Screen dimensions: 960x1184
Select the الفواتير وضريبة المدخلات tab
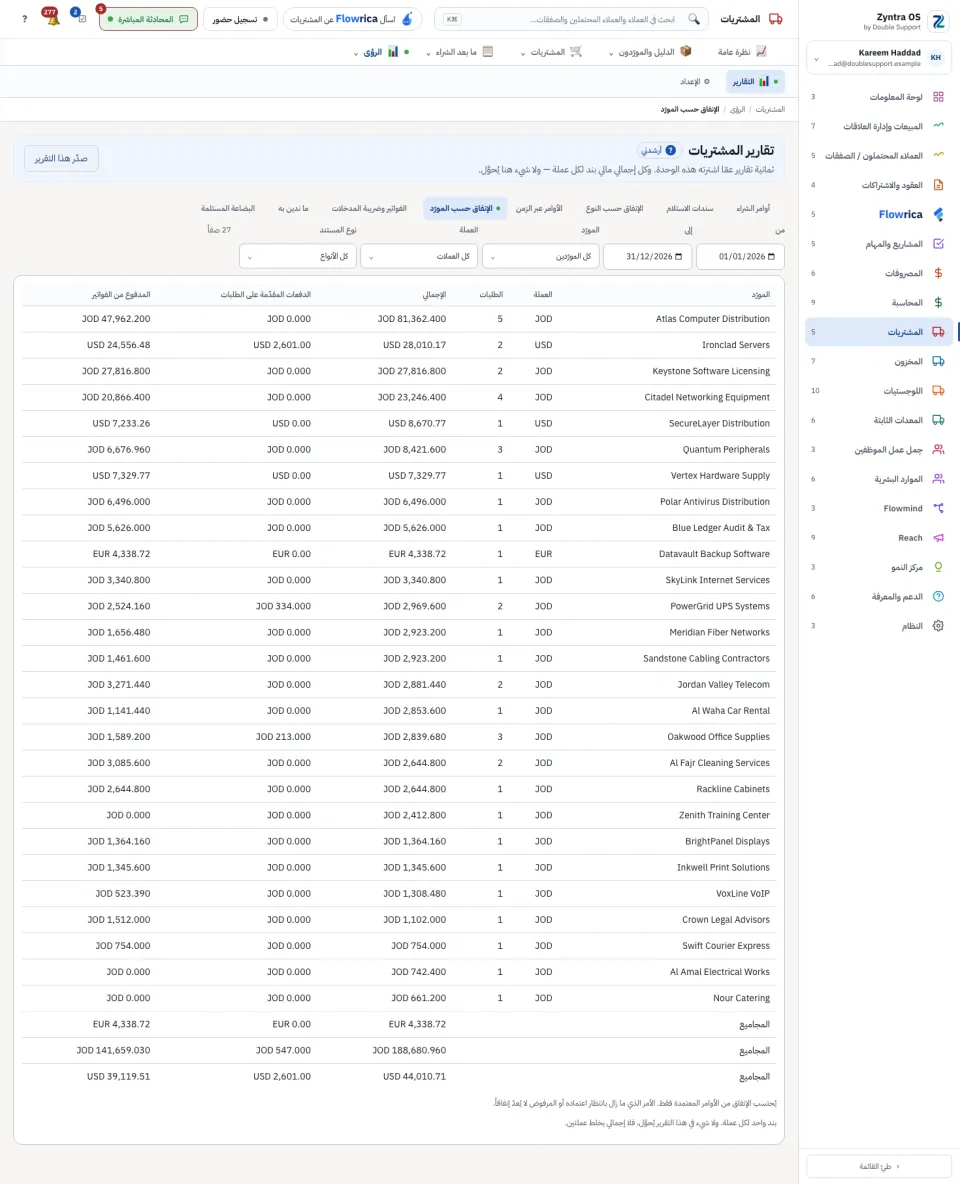(x=369, y=208)
